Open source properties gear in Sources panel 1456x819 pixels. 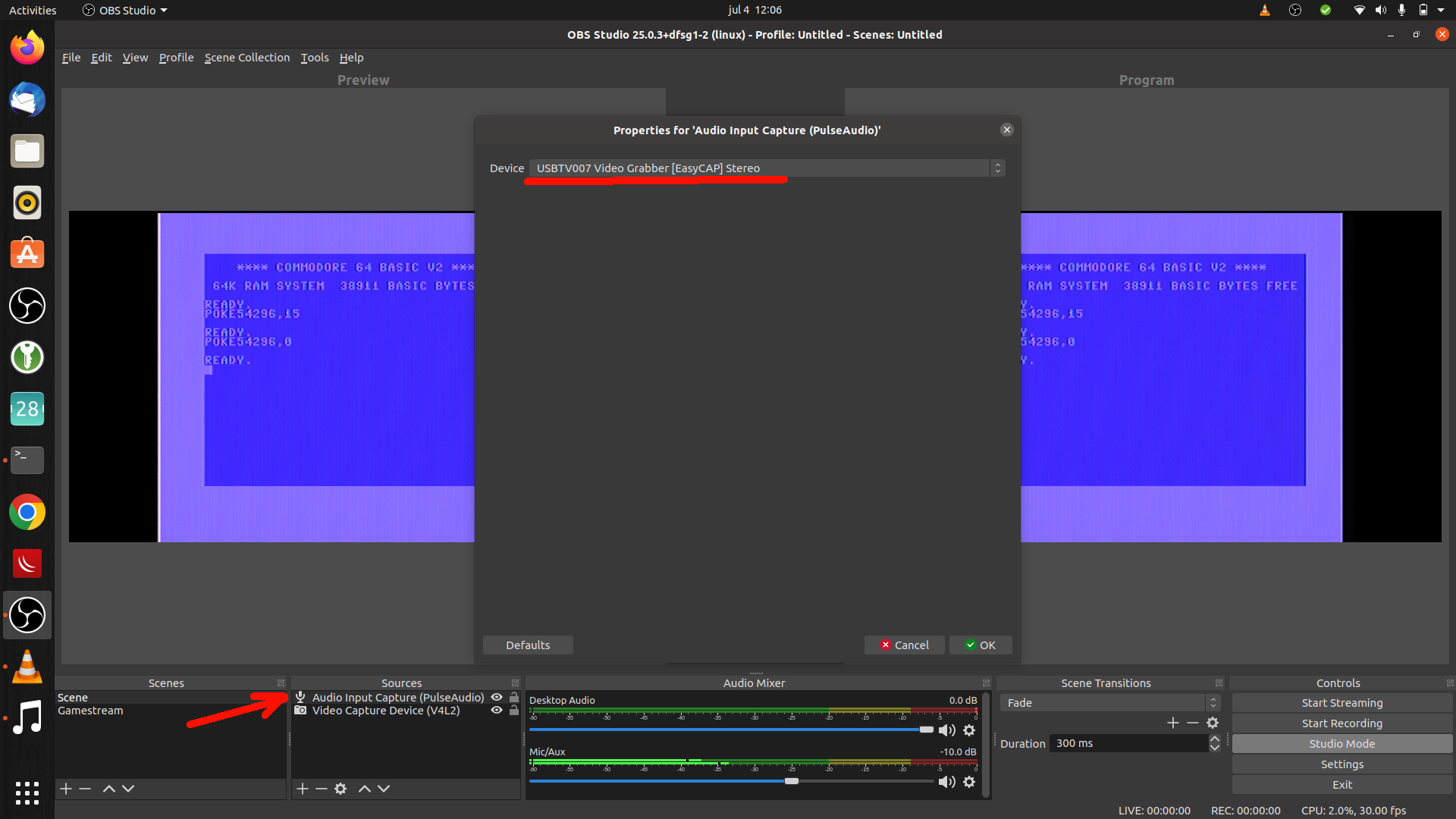[x=341, y=789]
